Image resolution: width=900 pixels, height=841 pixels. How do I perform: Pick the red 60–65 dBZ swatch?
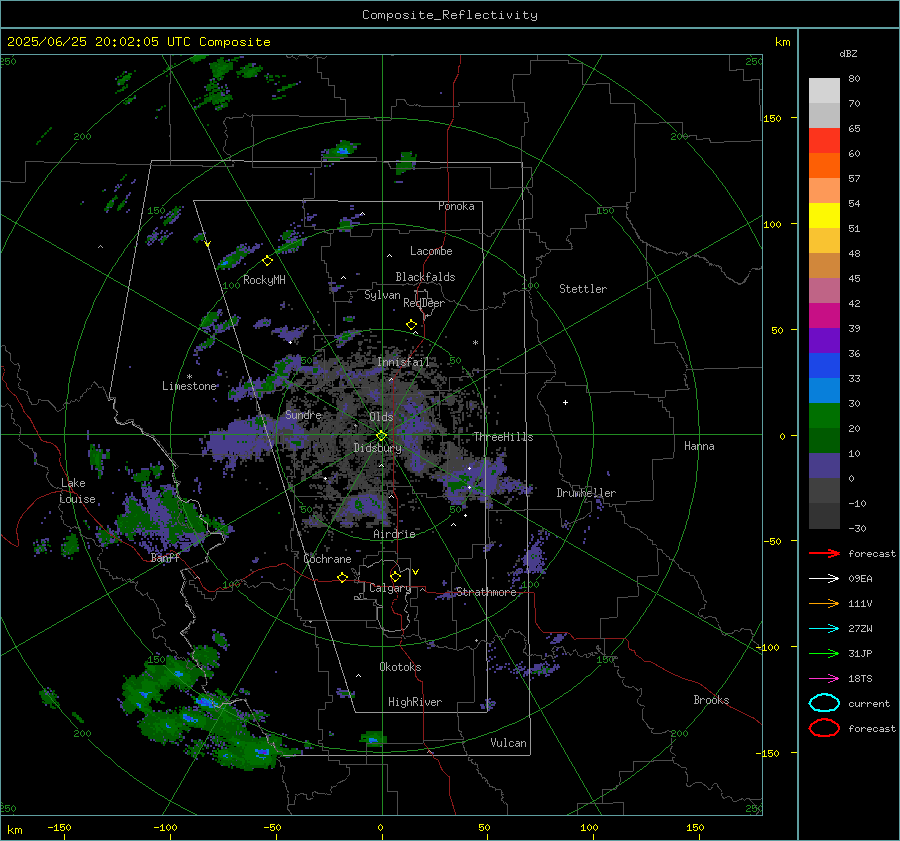point(824,141)
